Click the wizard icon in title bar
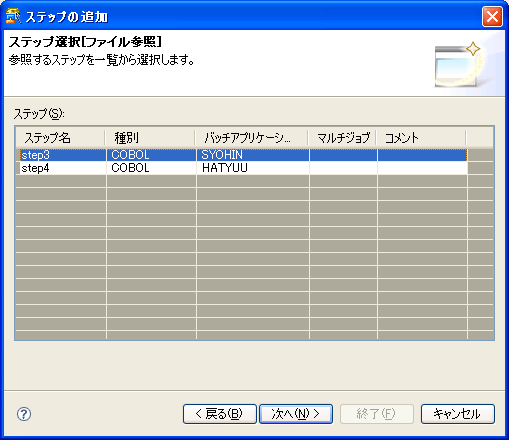509x440 pixels. coord(13,16)
